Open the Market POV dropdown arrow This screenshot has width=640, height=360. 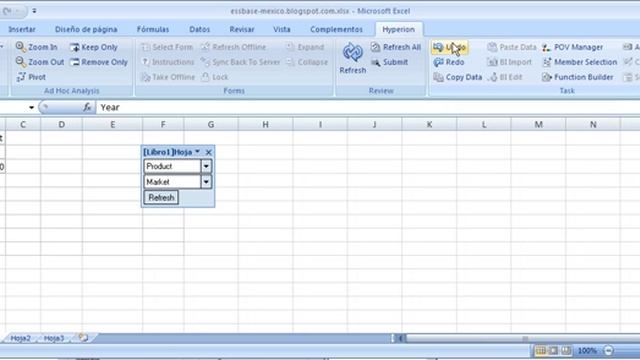pyautogui.click(x=206, y=182)
